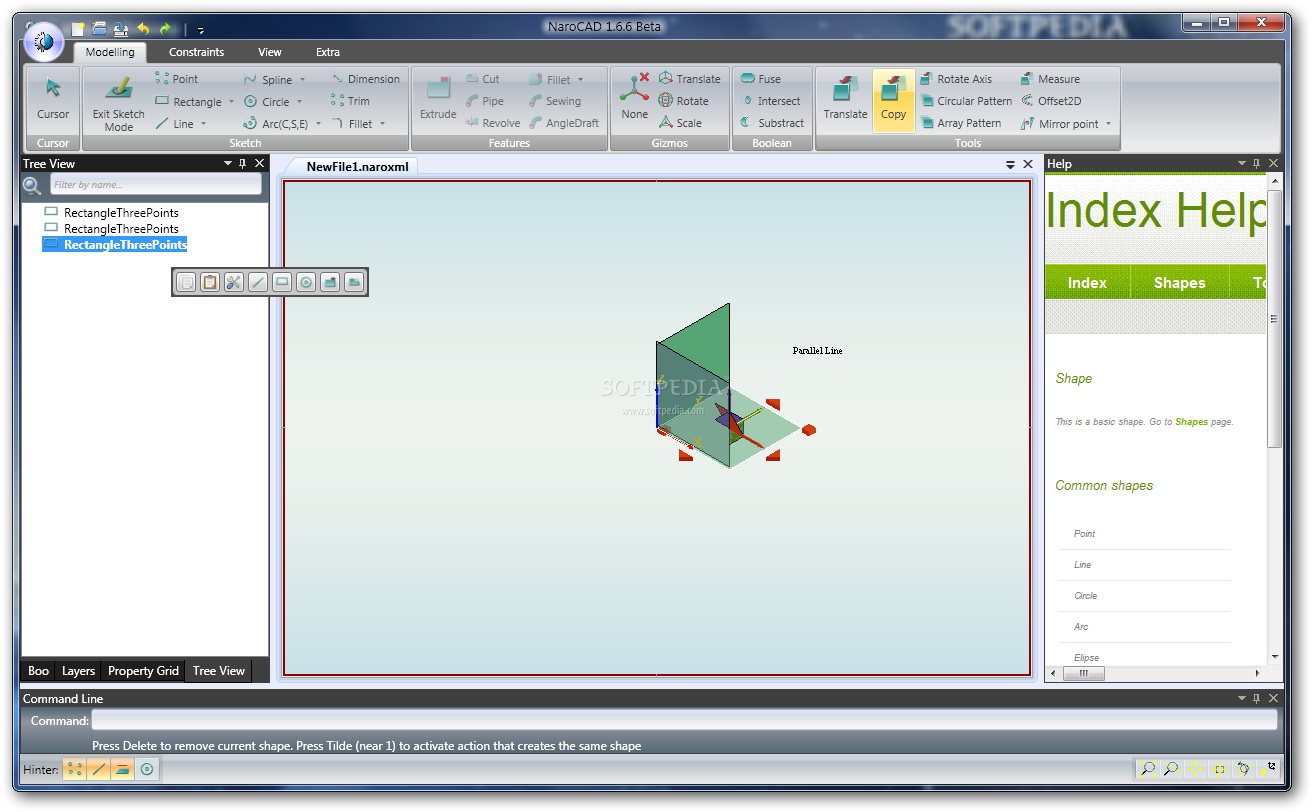
Task: Select the Rotate Axis tool
Action: [956, 79]
